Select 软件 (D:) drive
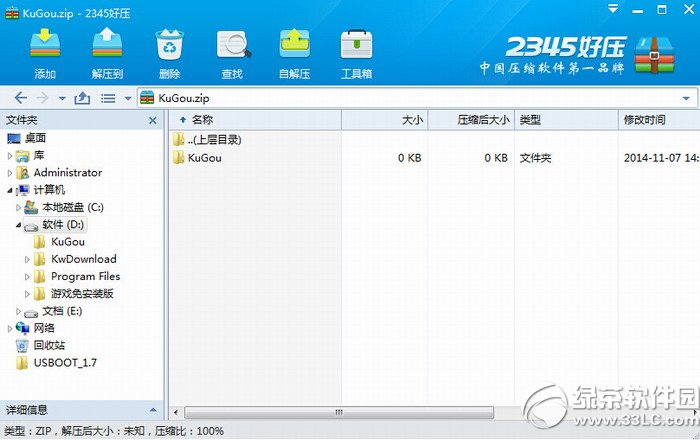This screenshot has height=440, width=700. (54, 224)
